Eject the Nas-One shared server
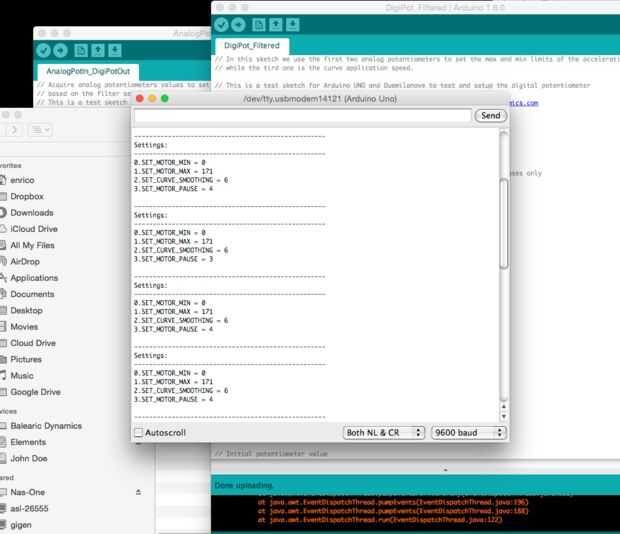 pyautogui.click(x=138, y=492)
